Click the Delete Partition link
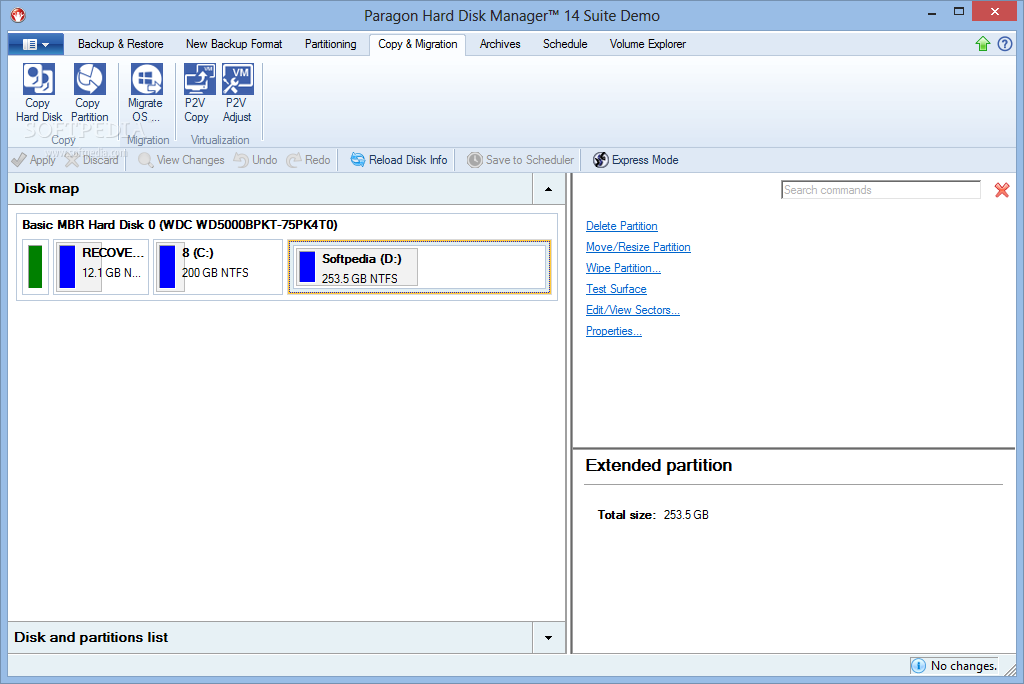This screenshot has width=1024, height=684. (622, 226)
